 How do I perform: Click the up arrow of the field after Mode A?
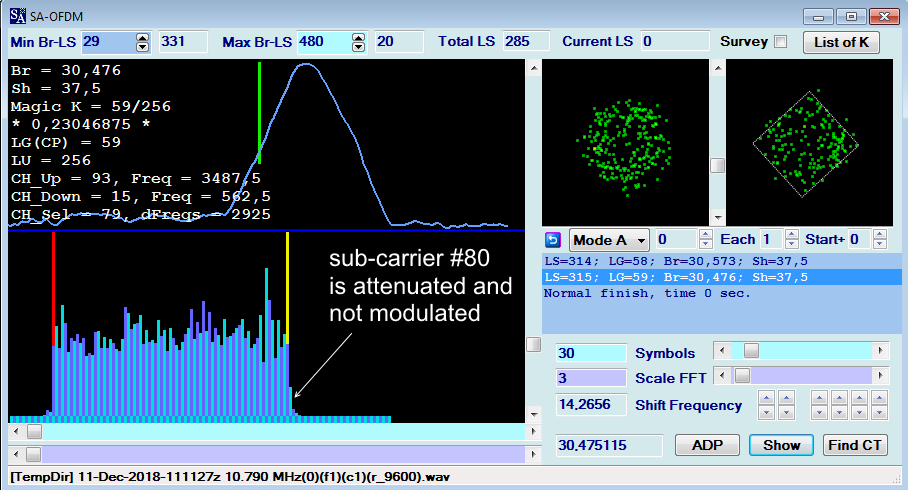[x=705, y=235]
